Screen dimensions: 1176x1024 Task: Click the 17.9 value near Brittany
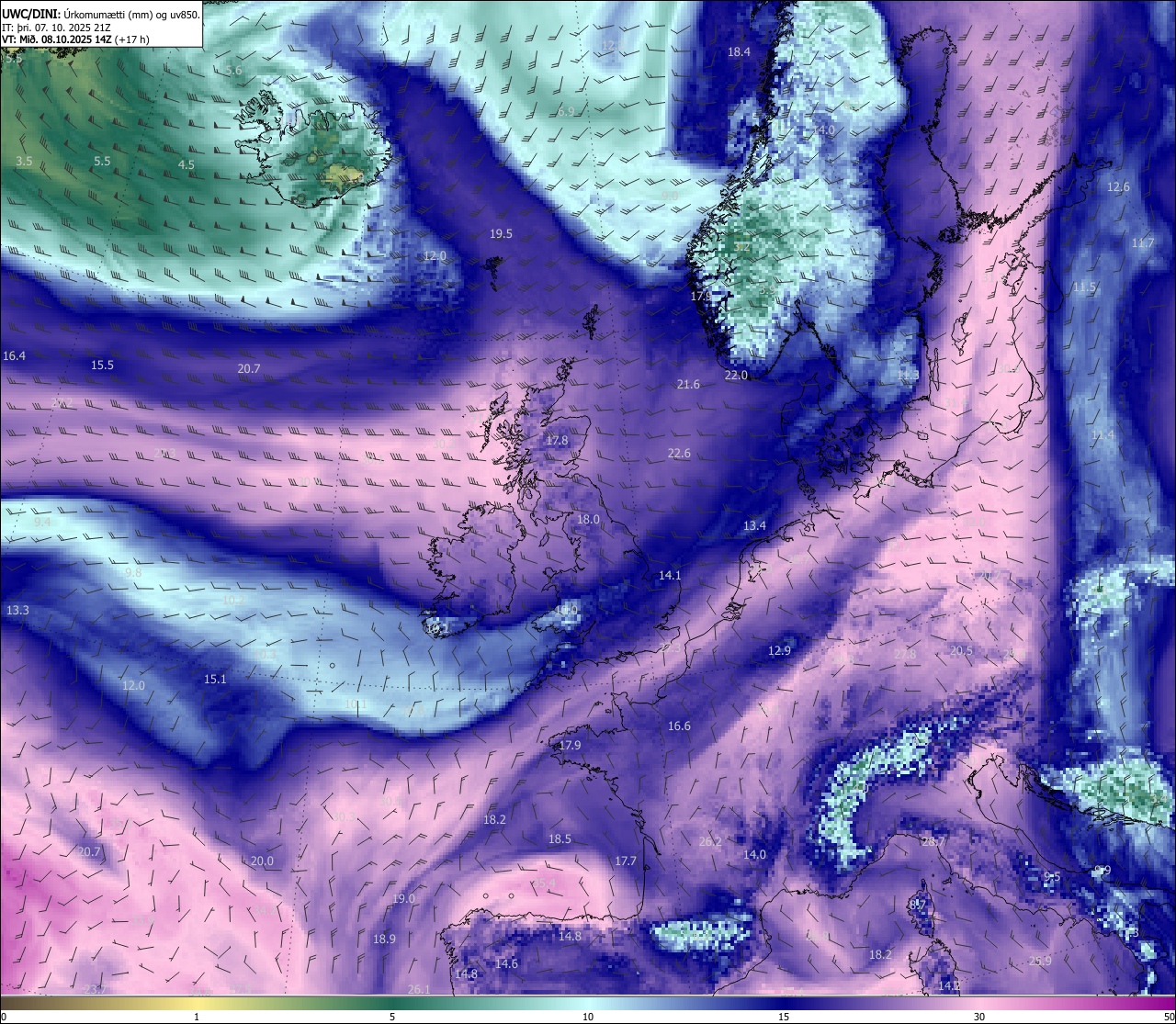click(570, 745)
